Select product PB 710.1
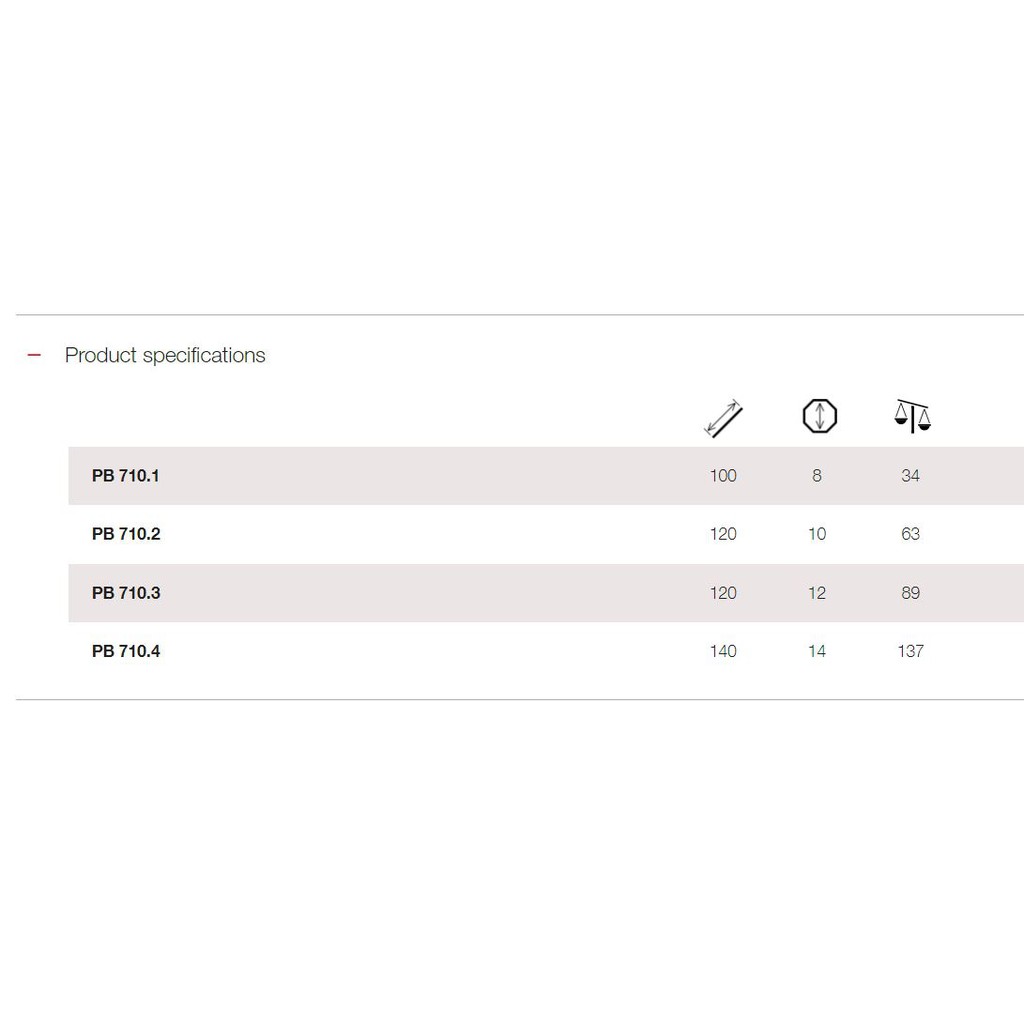 tap(125, 475)
